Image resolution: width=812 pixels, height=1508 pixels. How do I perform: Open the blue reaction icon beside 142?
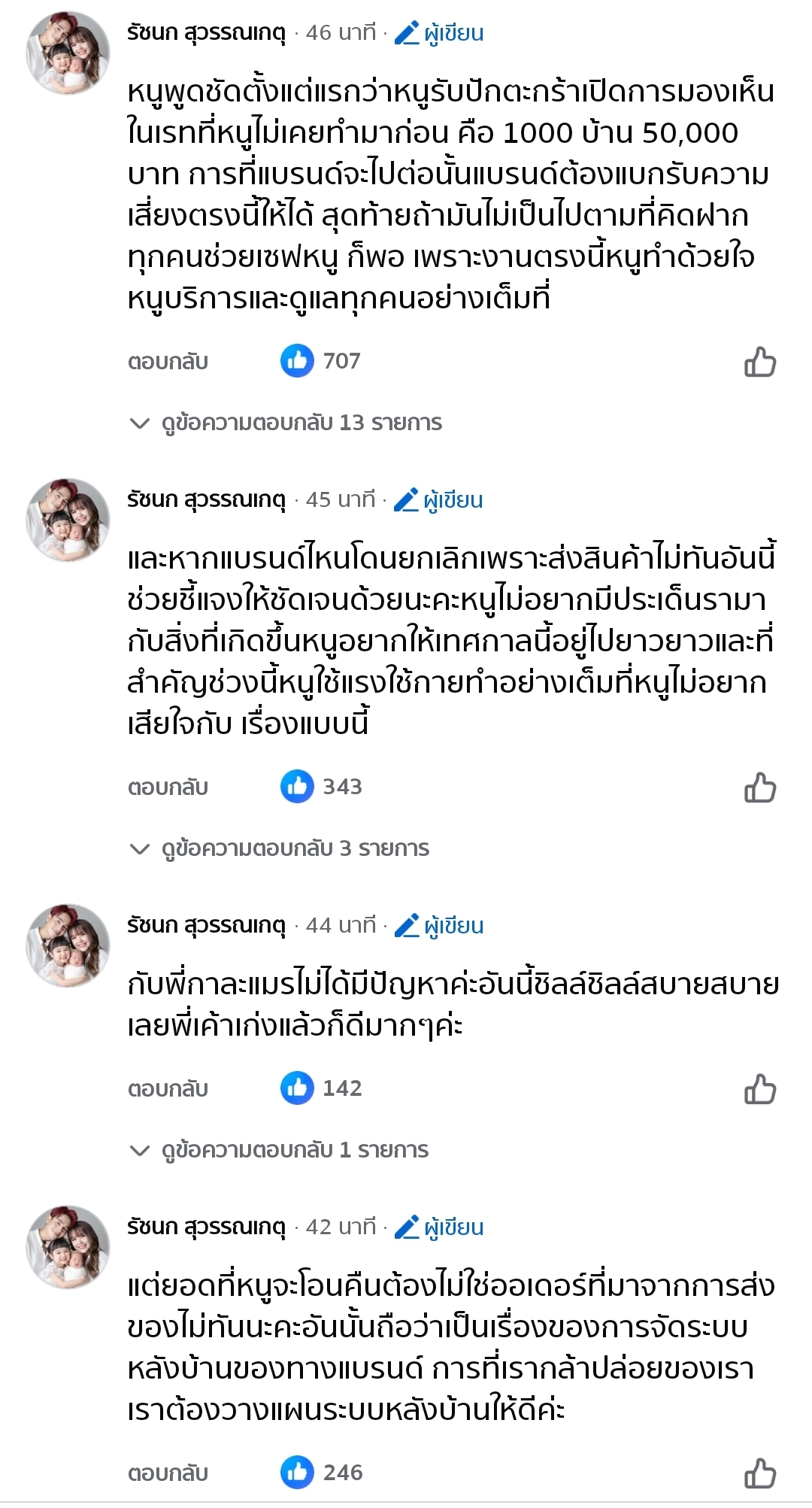pos(297,1088)
